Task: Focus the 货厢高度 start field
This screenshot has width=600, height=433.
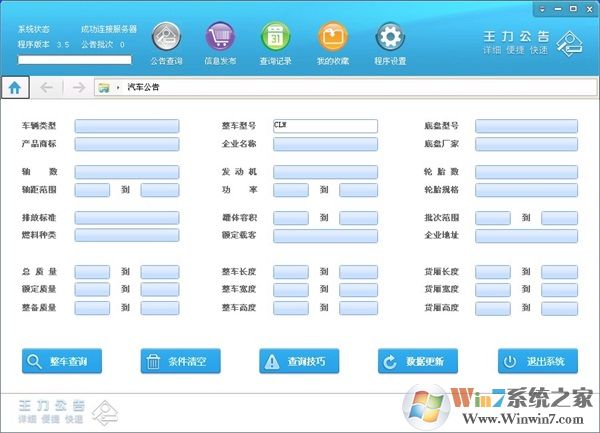Action: 493,308
